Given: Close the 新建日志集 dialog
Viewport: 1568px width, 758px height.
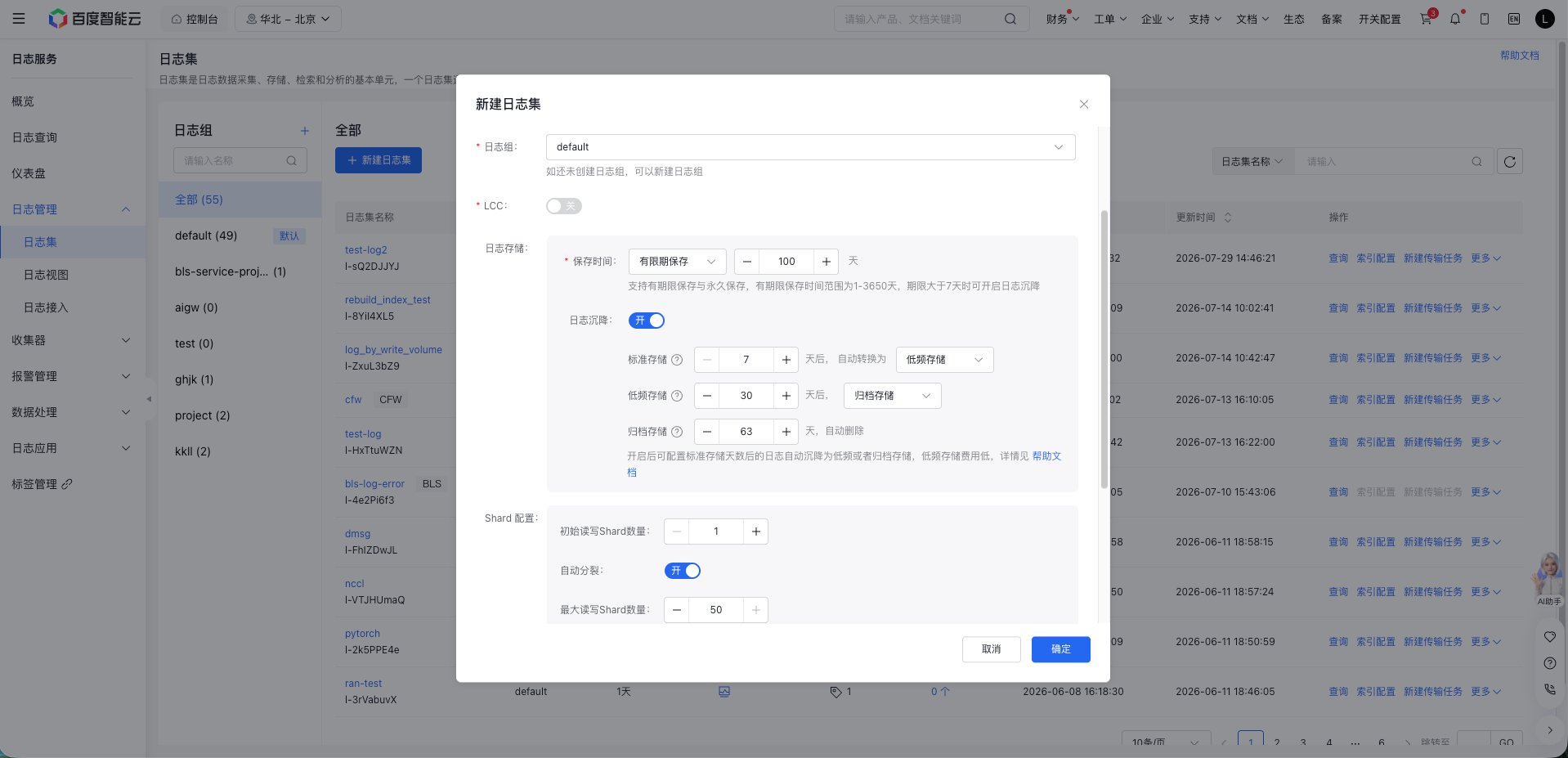Looking at the screenshot, I should click(1084, 105).
